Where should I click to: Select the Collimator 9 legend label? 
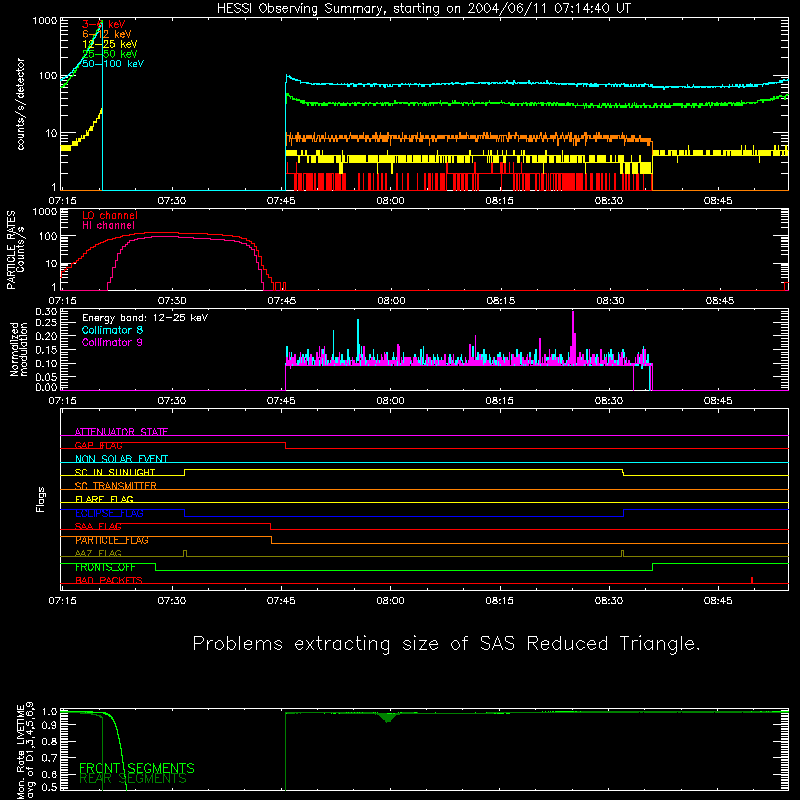[x=112, y=342]
